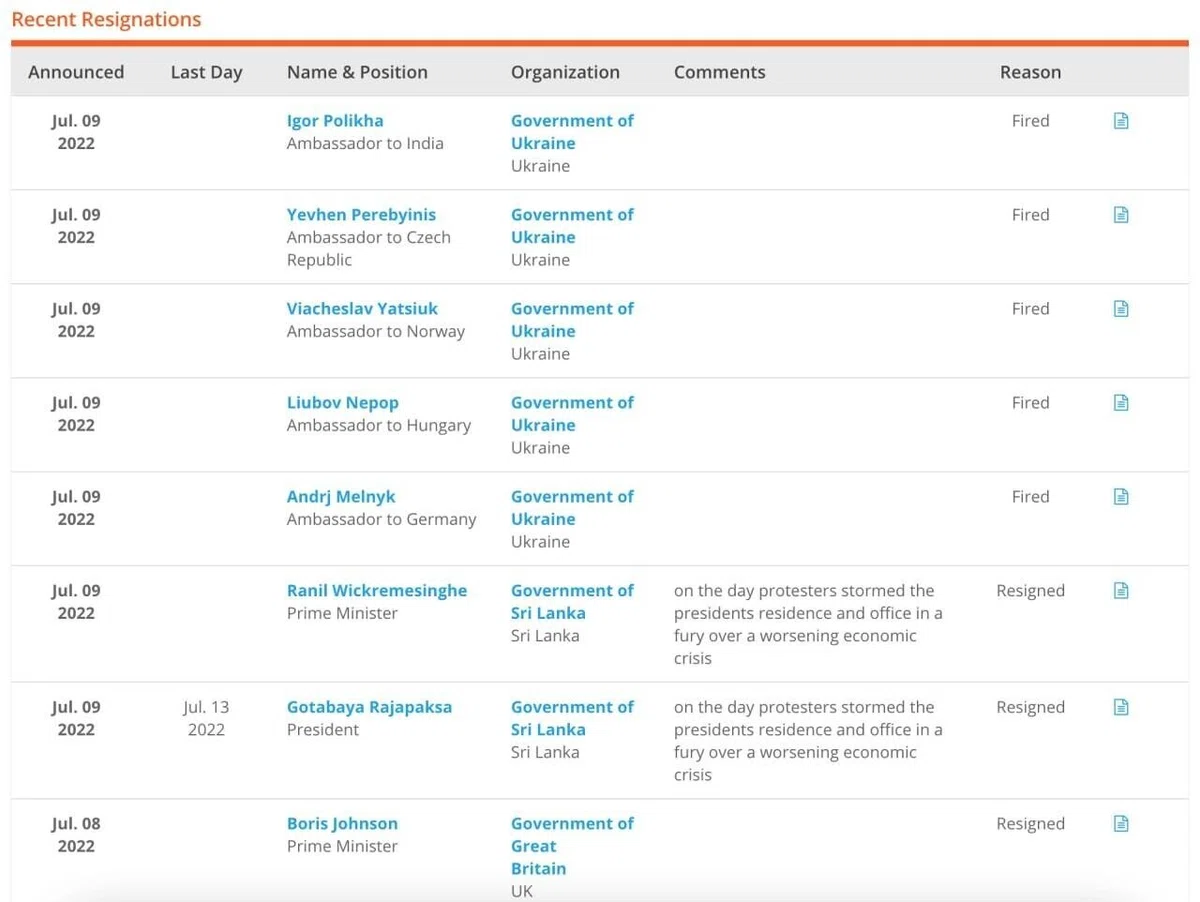This screenshot has width=1200, height=902.
Task: Click 'Jul. 13 2022' last day cell
Action: (206, 718)
